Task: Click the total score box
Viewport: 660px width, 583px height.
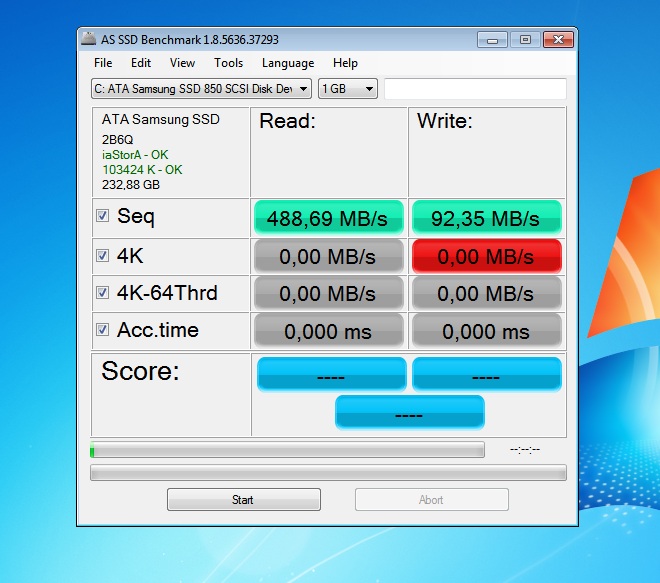Action: click(x=410, y=412)
